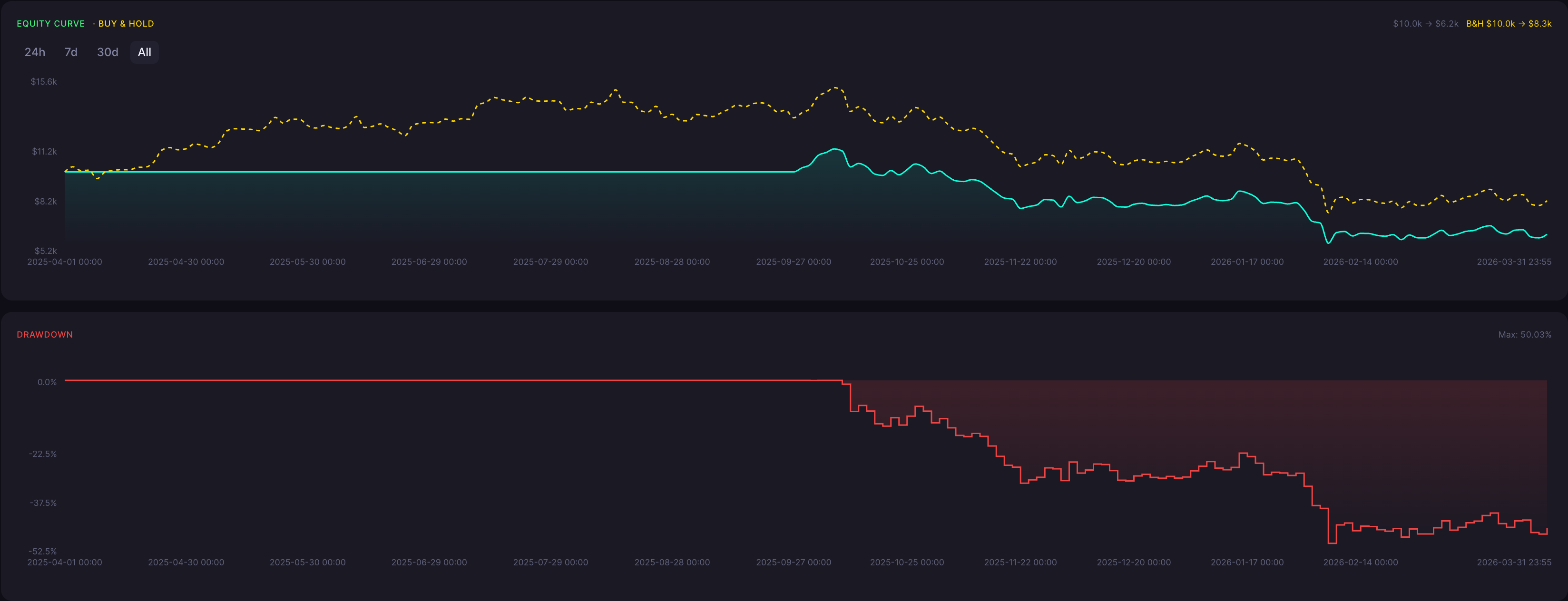Click drawdown chart date 2025-05-30 00:00
Image resolution: width=1568 pixels, height=601 pixels.
307,562
